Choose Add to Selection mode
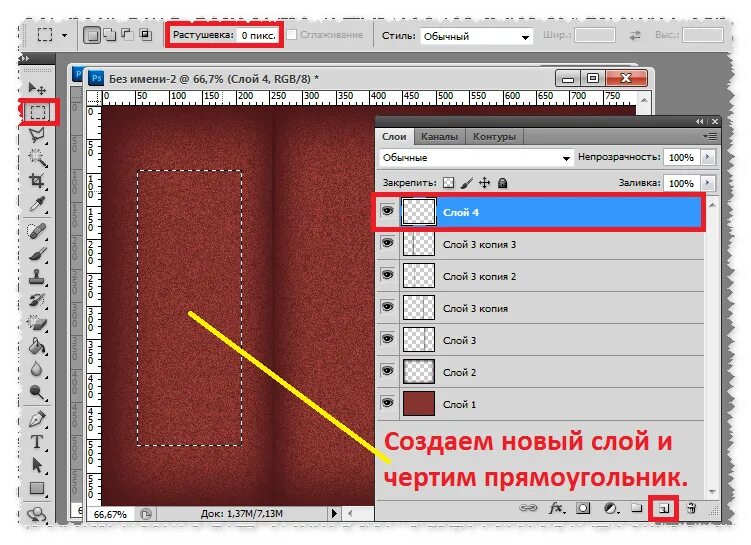 point(110,35)
